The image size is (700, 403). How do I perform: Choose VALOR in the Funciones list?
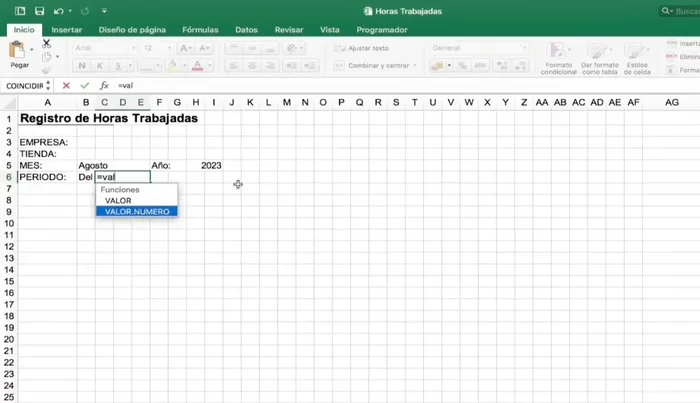click(x=118, y=201)
